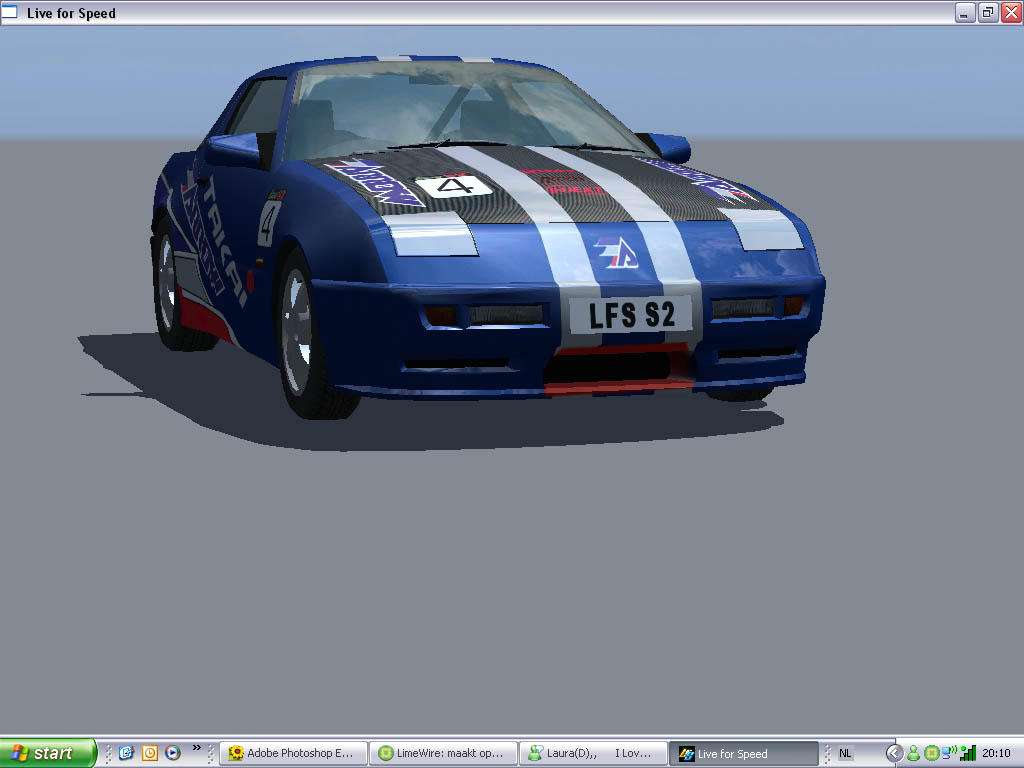Open the LimeWire tray icon
Image resolution: width=1024 pixels, height=768 pixels.
pos(931,753)
